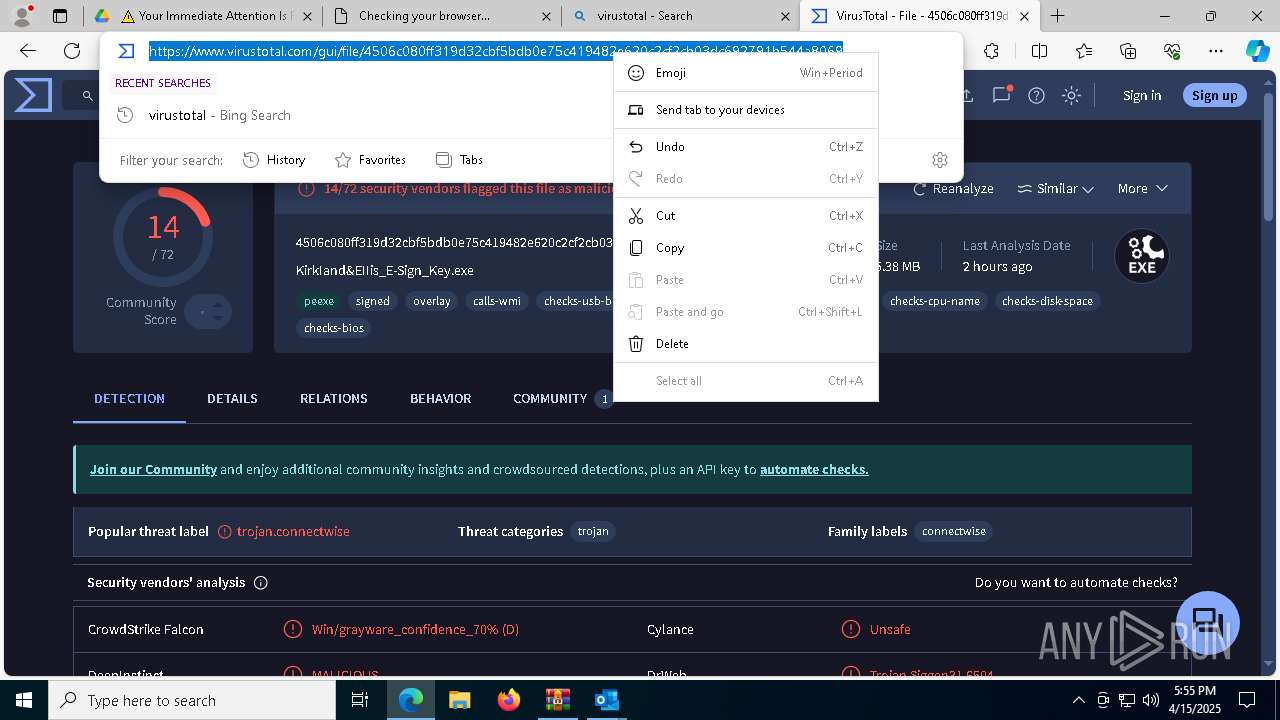This screenshot has height=720, width=1280.
Task: Choose Copy in the context menu
Action: (746, 248)
